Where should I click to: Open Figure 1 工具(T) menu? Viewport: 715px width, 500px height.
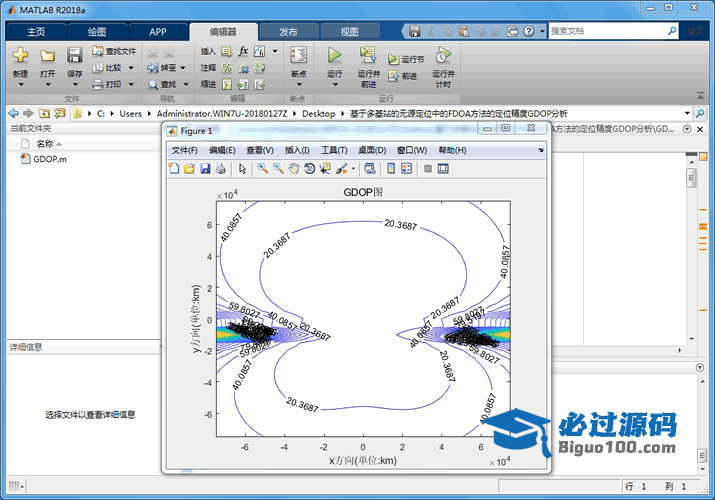pos(334,150)
